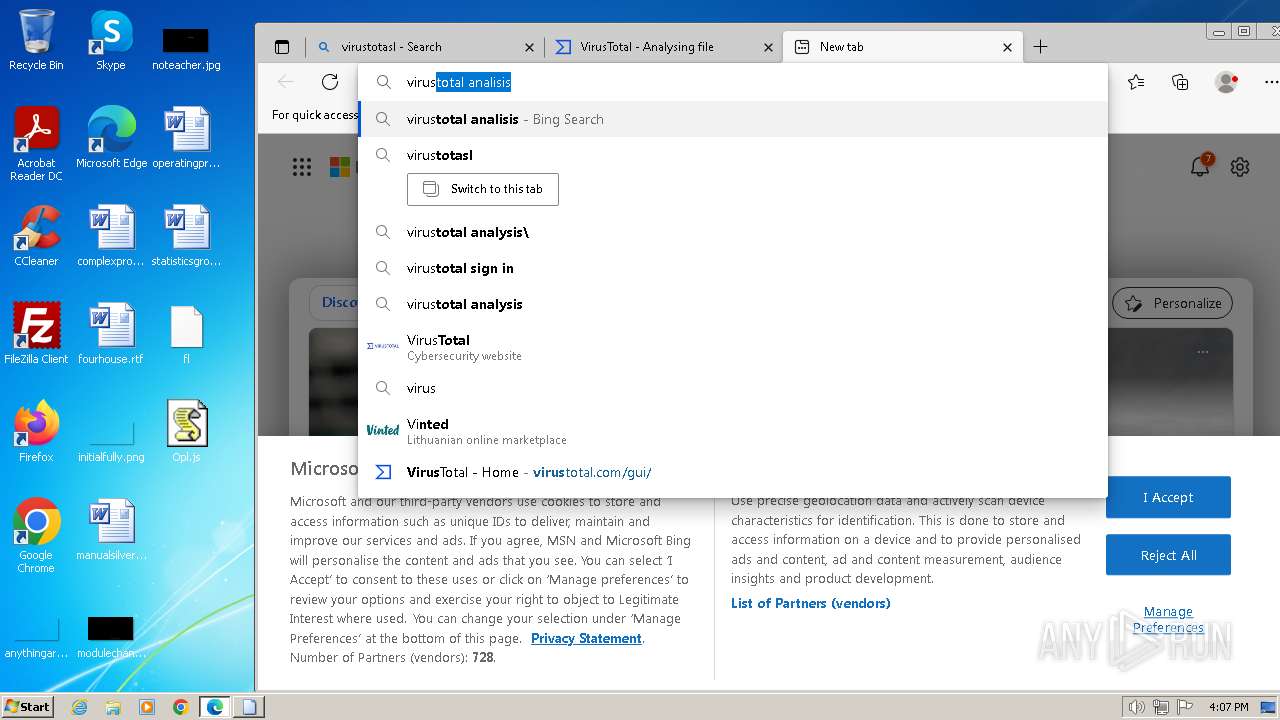
Task: Open the Edge profile avatar
Action: pos(1226,82)
